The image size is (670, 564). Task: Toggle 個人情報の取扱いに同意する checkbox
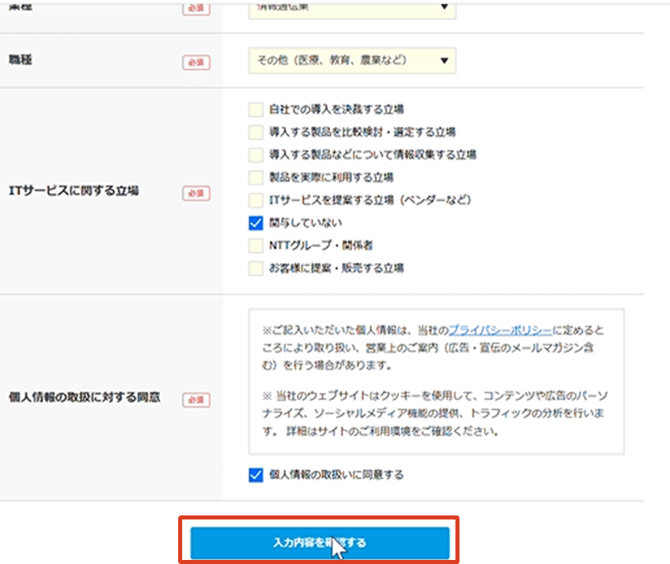(256, 474)
